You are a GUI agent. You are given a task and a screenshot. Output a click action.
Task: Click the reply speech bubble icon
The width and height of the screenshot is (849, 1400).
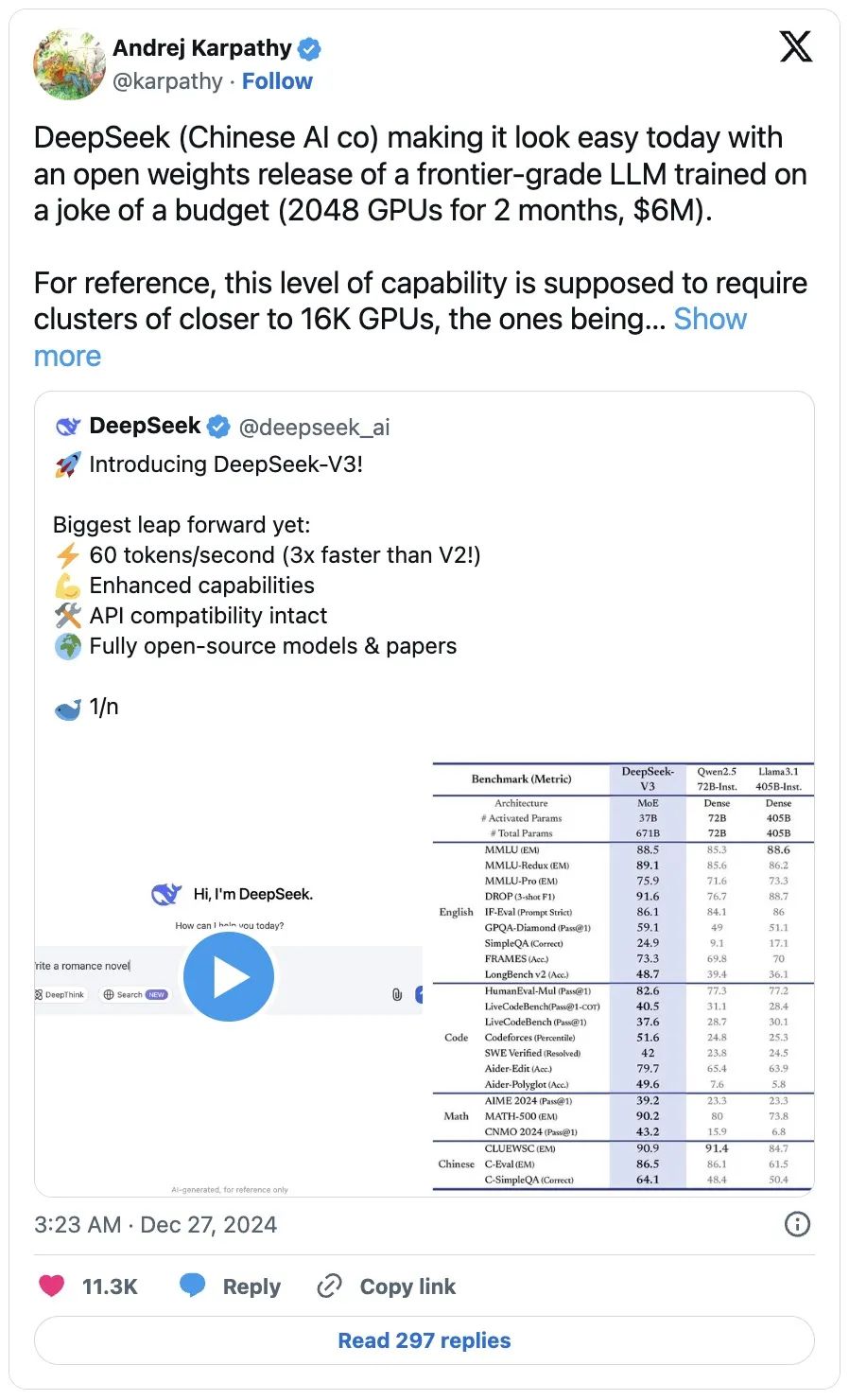click(193, 1286)
